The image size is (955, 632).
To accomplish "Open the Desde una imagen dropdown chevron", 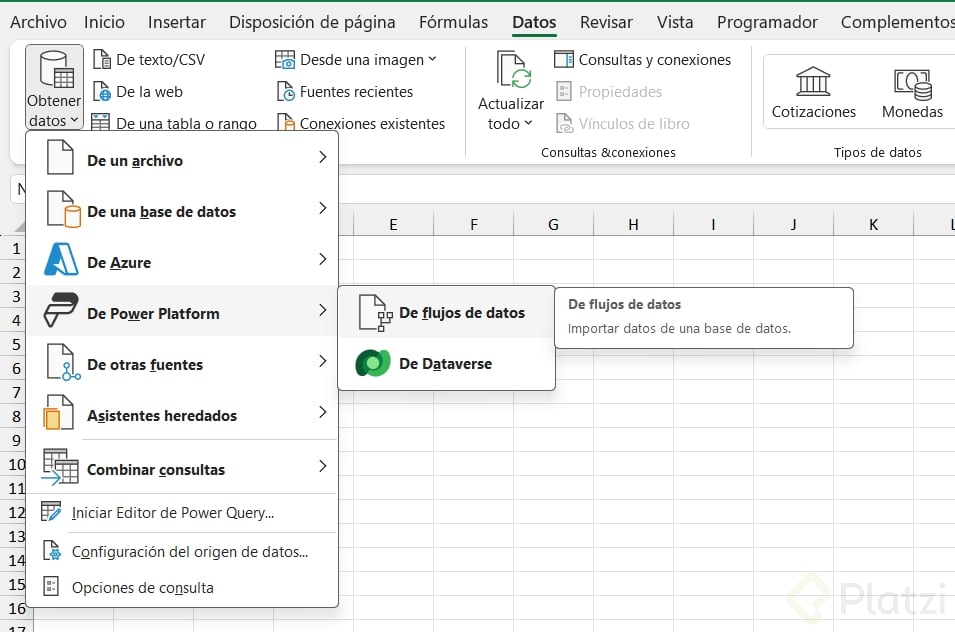I will [432, 59].
